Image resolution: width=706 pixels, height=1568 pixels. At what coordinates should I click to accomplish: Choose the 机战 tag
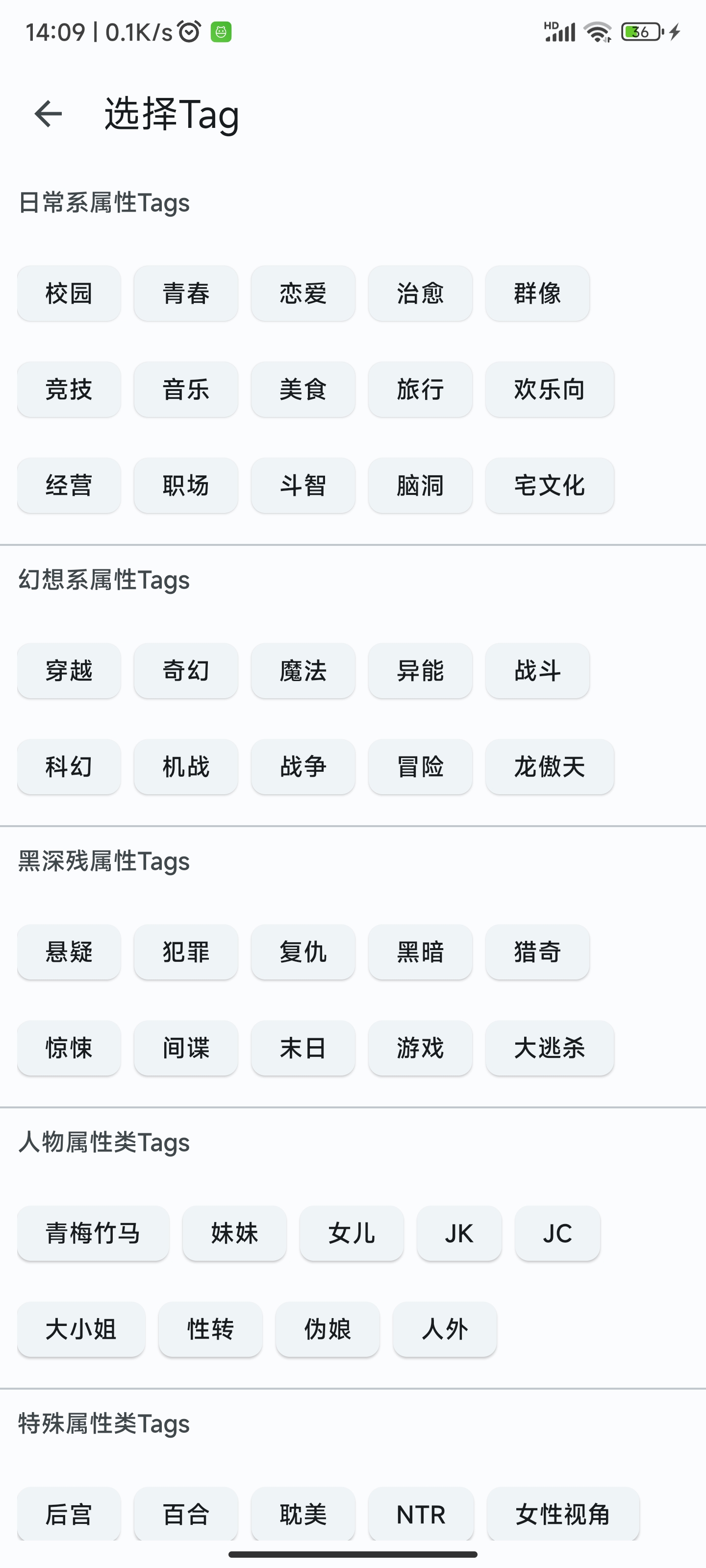click(186, 767)
